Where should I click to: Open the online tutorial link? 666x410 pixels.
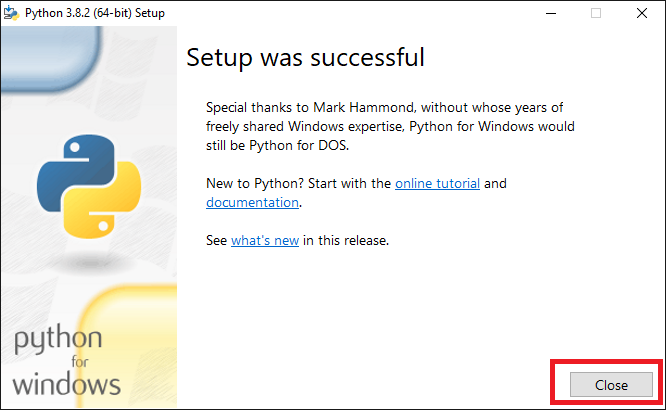point(437,184)
